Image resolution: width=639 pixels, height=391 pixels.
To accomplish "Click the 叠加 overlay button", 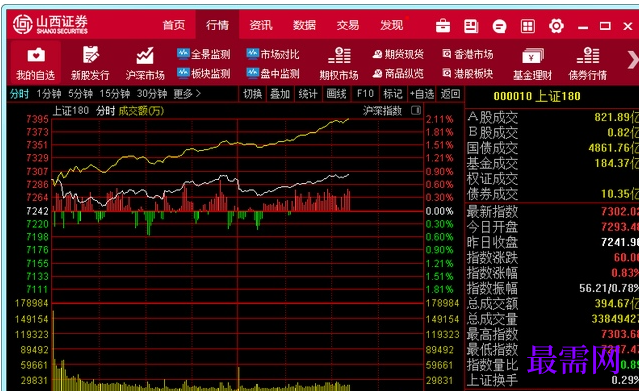I will 280,94.
